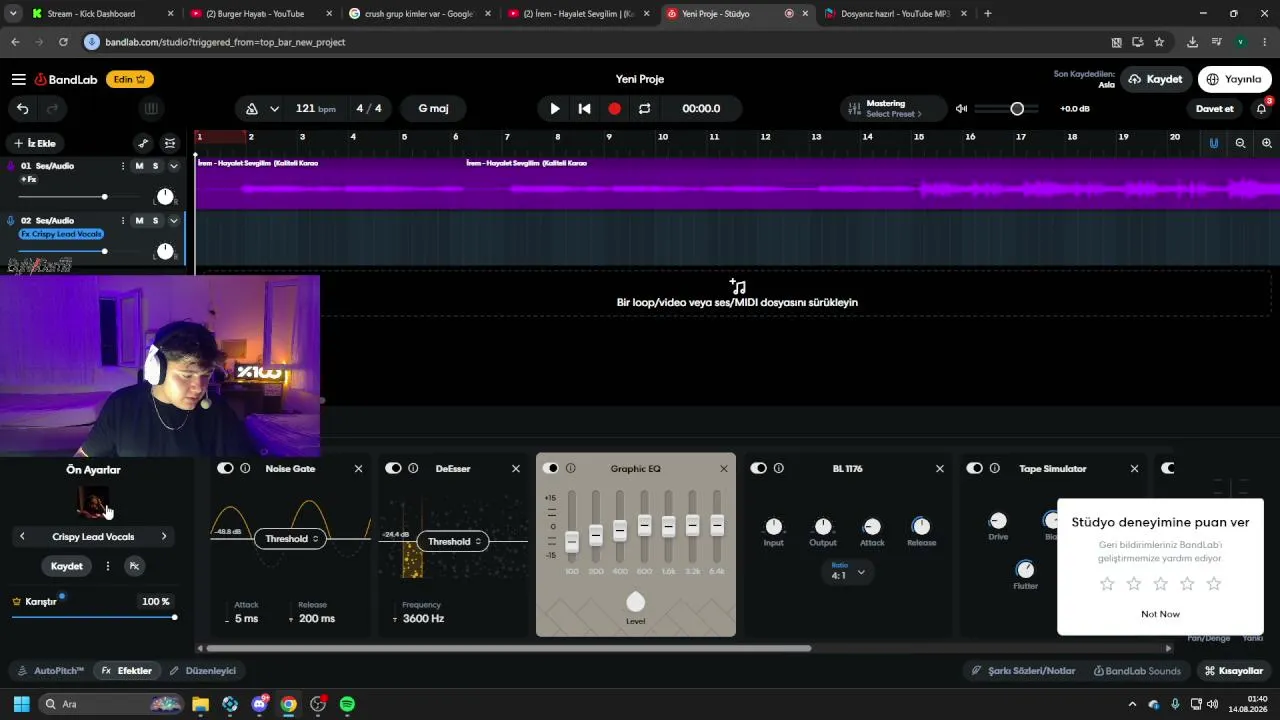The width and height of the screenshot is (1280, 720).
Task: Close the Tape Simulator effect
Action: coord(1134,468)
